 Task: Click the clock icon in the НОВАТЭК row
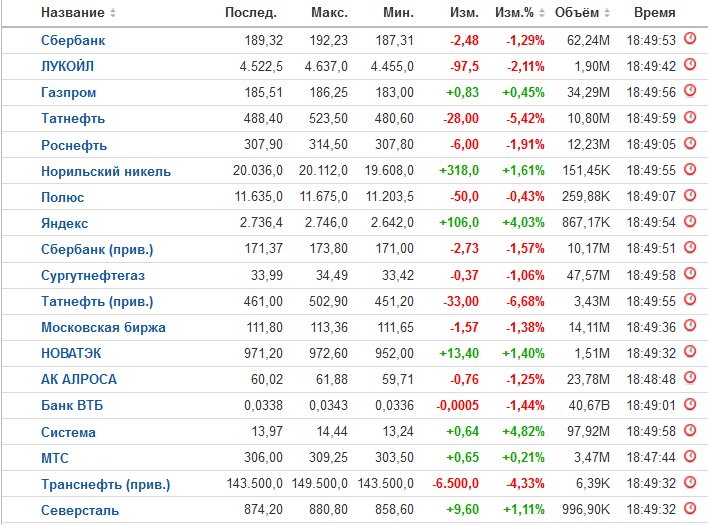pyautogui.click(x=690, y=351)
